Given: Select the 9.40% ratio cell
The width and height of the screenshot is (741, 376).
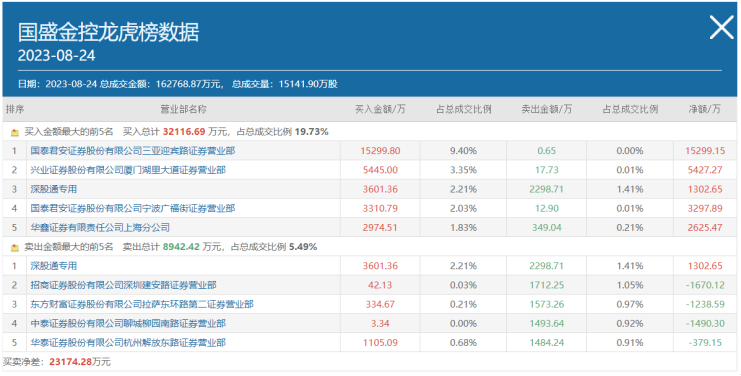Looking at the screenshot, I should pos(463,151).
